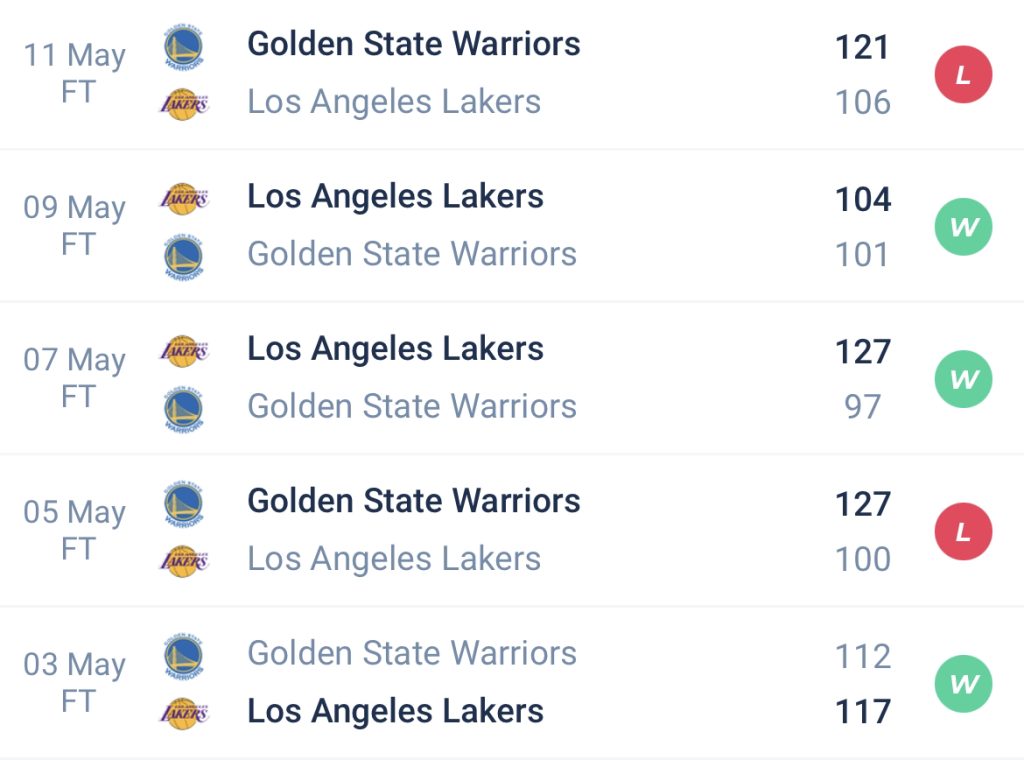
Task: Click green W badge for 03 May game
Action: pos(963,684)
